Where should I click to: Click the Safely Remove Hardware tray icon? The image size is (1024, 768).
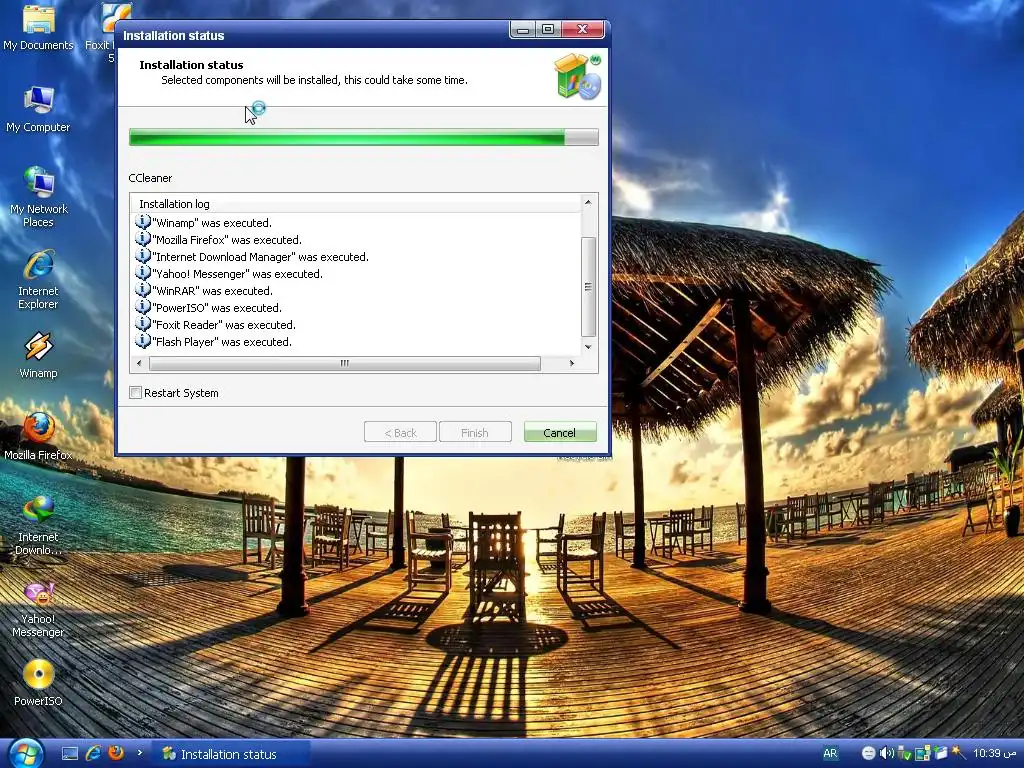[904, 754]
